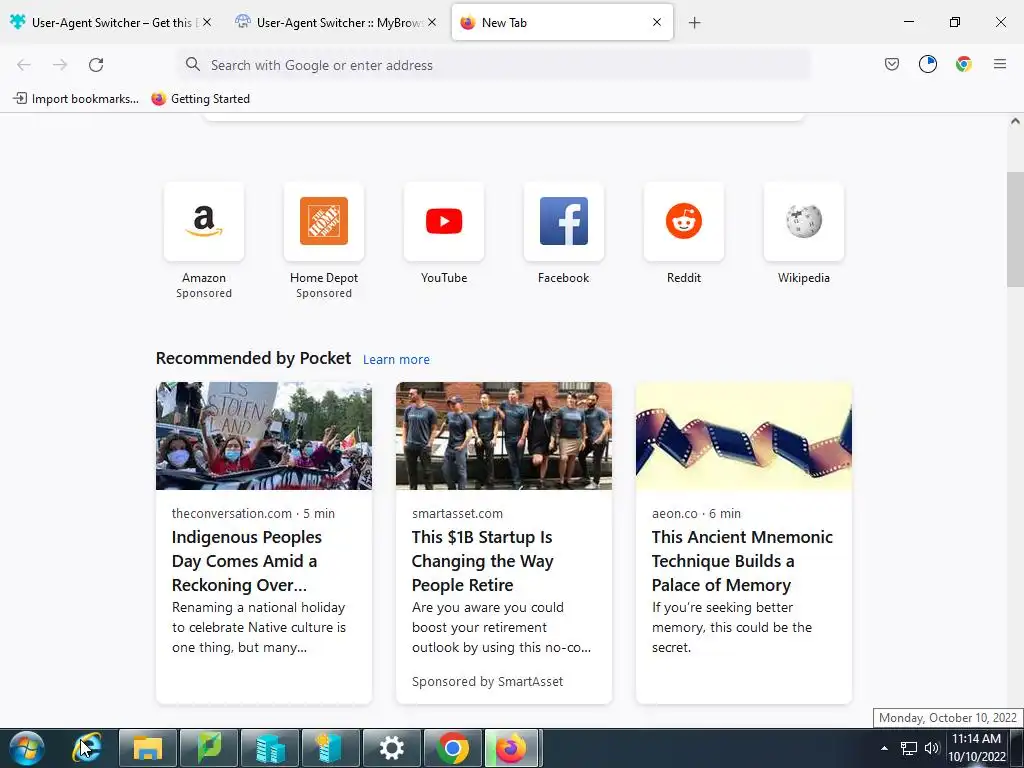Open the Firefox application menu (hamburger)

click(1000, 64)
